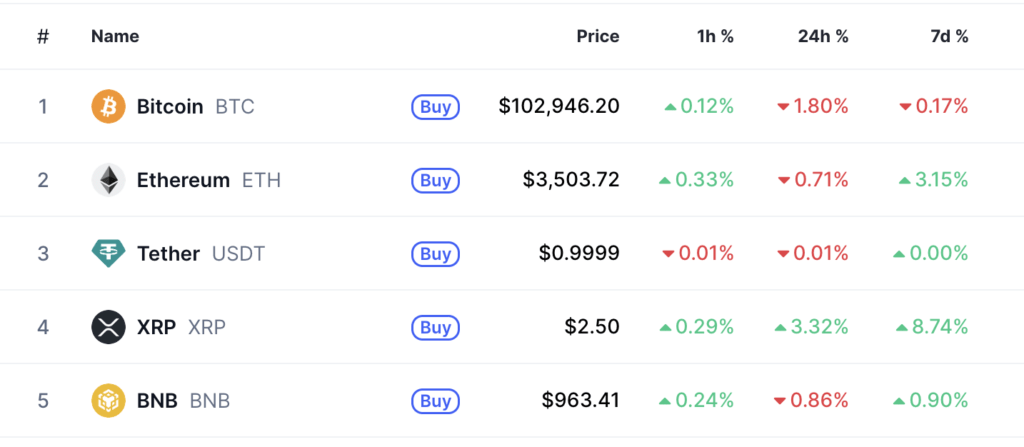Open the Tether name link
1024x447 pixels.
tap(168, 254)
